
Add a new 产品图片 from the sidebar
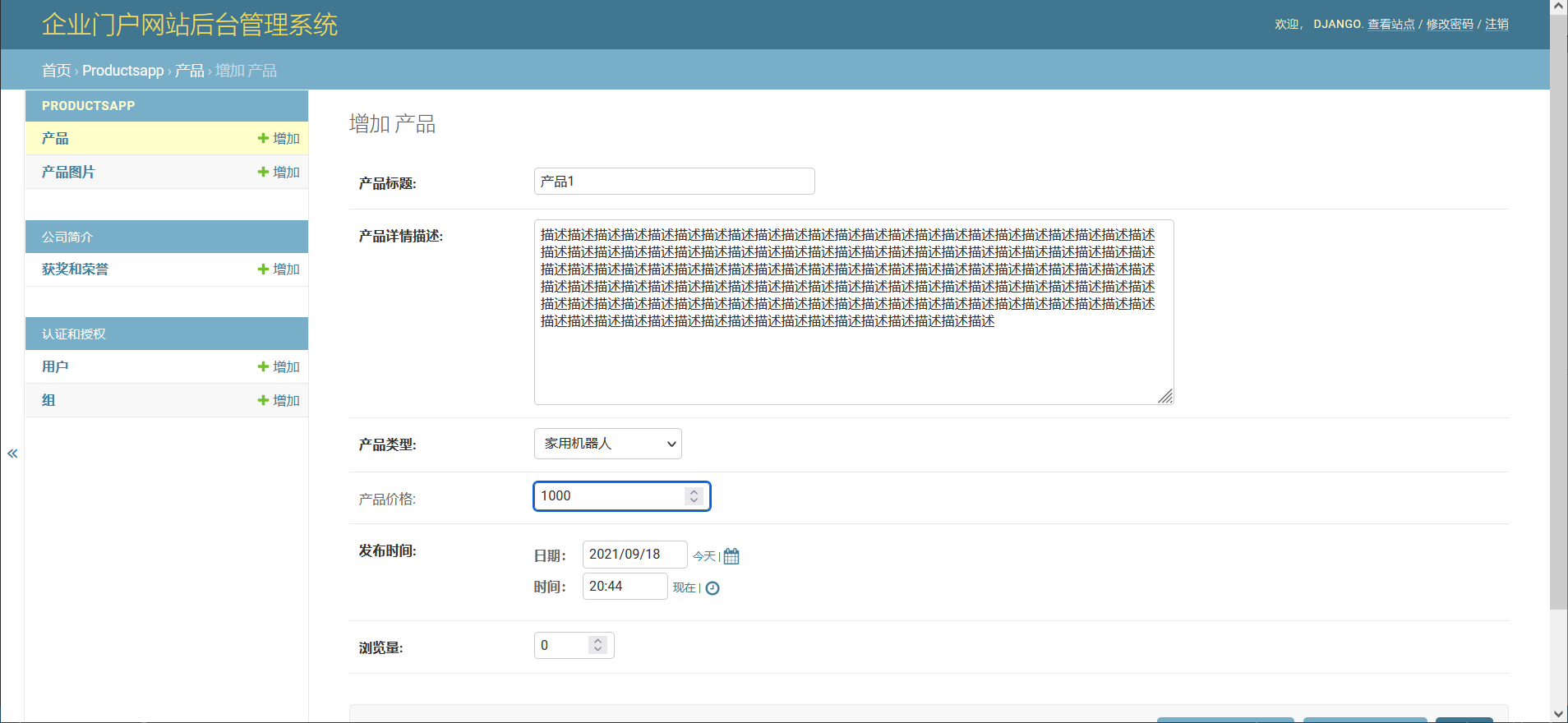point(279,173)
